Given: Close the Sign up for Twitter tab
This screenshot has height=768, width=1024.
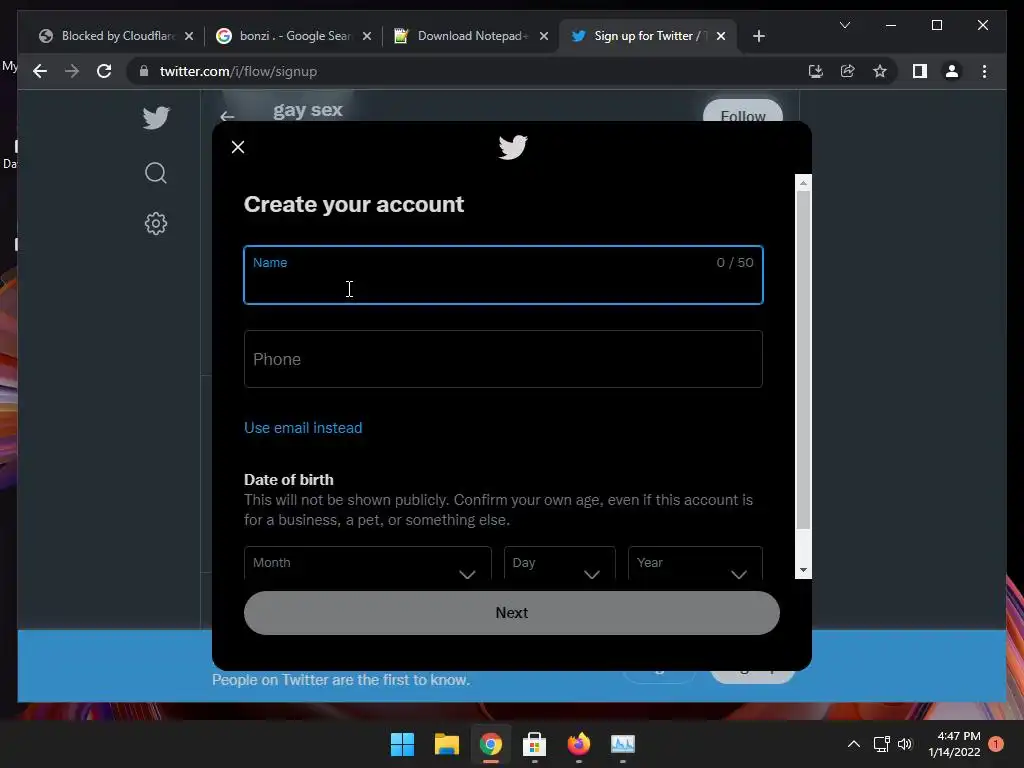Looking at the screenshot, I should [x=720, y=36].
